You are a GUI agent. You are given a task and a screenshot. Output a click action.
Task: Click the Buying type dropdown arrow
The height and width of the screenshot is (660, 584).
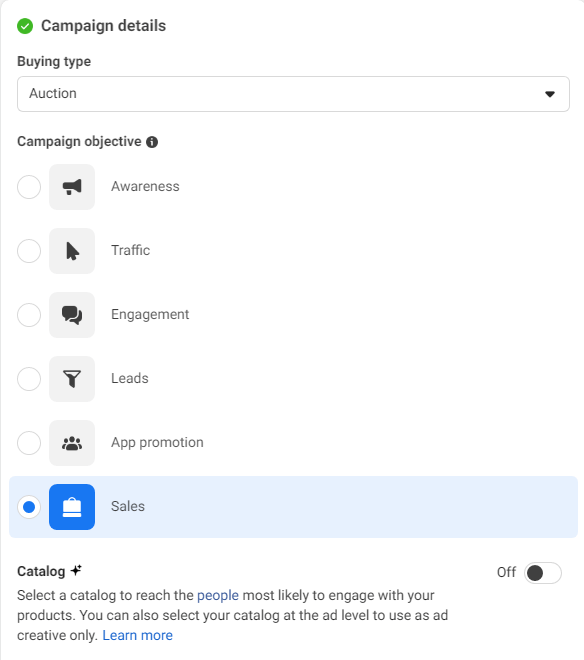tap(550, 94)
